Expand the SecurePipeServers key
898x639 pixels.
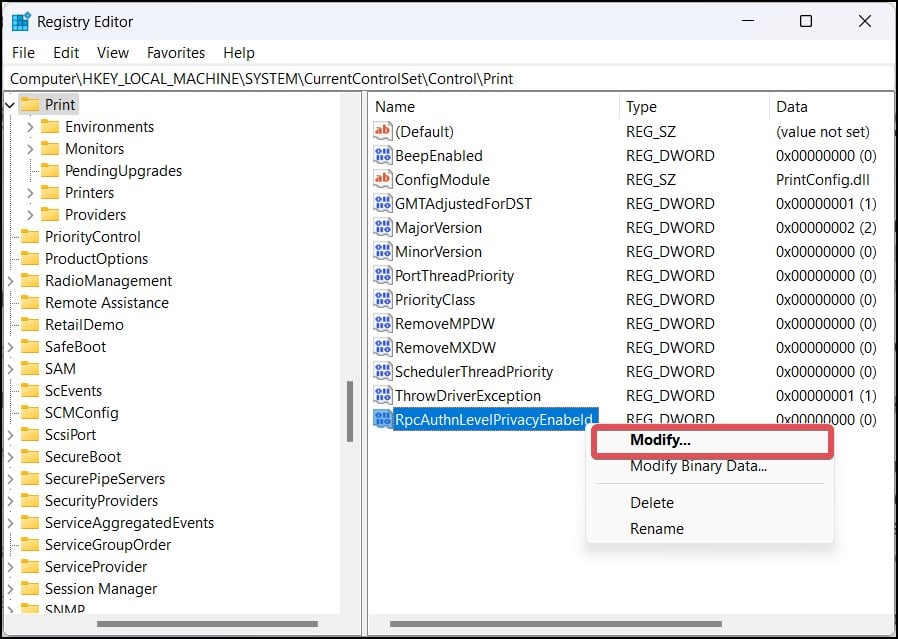pos(10,479)
